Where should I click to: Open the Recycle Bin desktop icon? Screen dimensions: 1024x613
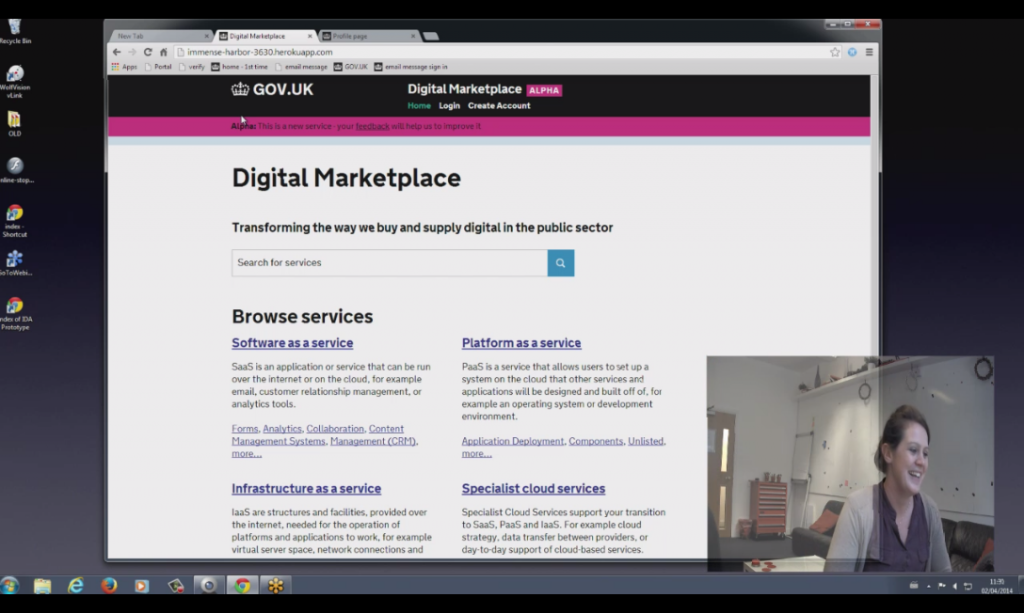point(14,31)
